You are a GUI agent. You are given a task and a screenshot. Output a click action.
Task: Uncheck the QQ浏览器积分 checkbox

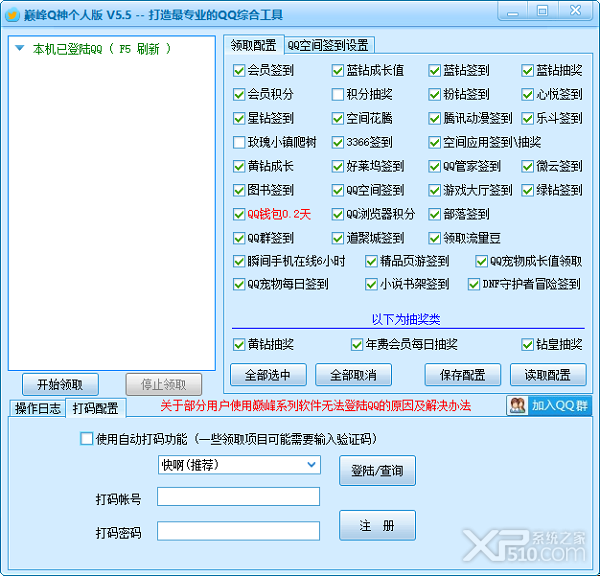click(338, 214)
